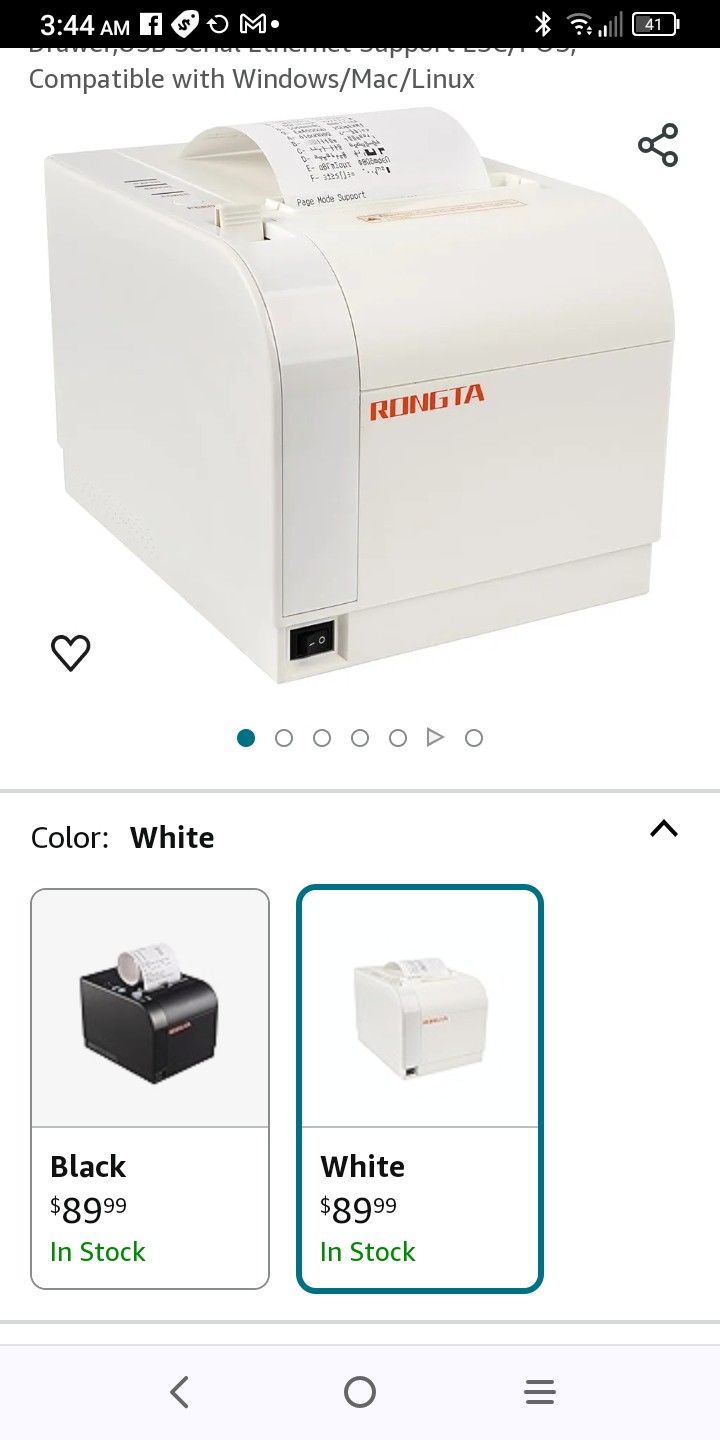Collapse the Color section chevron
720x1440 pixels.
664,829
